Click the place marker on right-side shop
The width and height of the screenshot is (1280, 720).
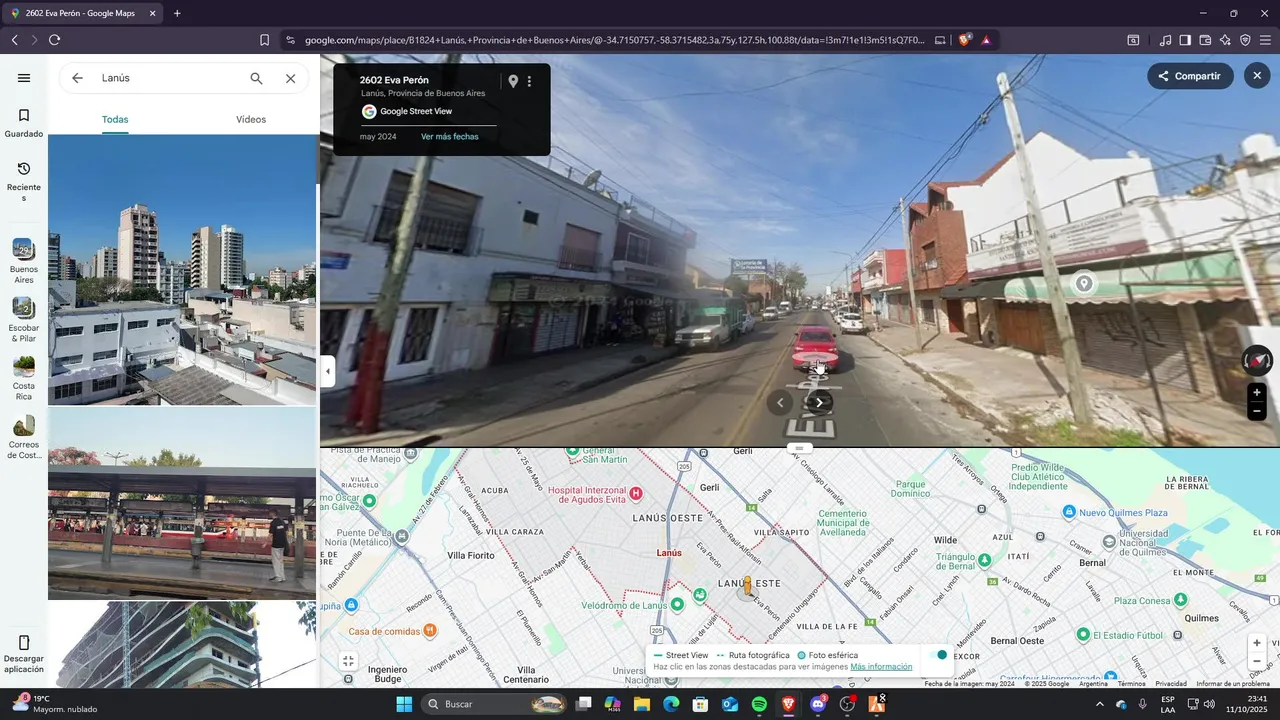pyautogui.click(x=1083, y=284)
